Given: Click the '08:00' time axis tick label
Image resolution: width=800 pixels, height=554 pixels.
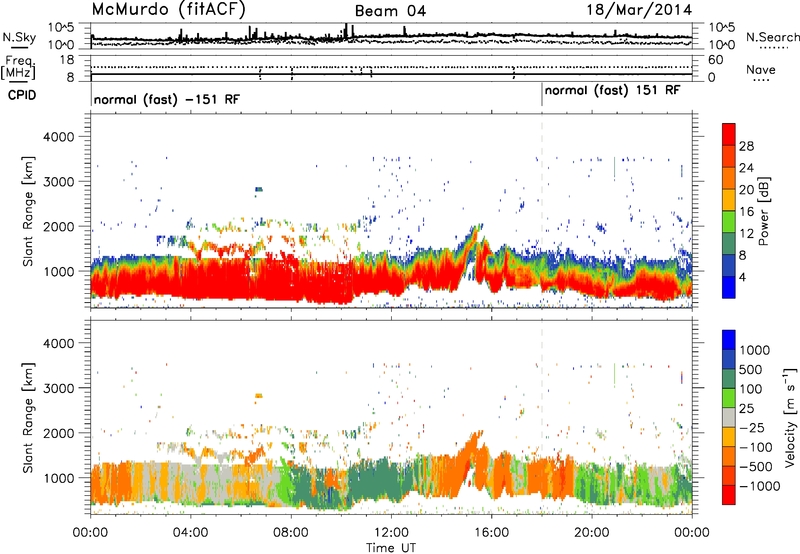Looking at the screenshot, I should tap(291, 533).
